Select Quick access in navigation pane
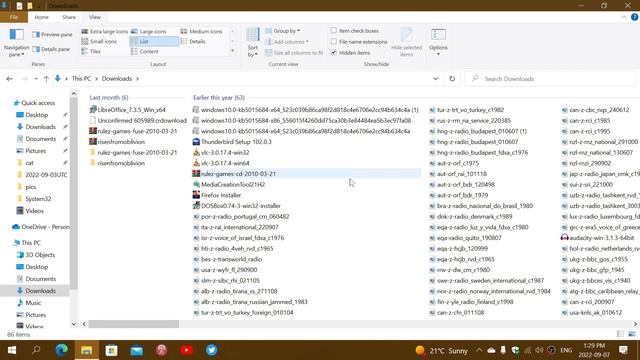Screen dimensions: 640x360 (38, 103)
